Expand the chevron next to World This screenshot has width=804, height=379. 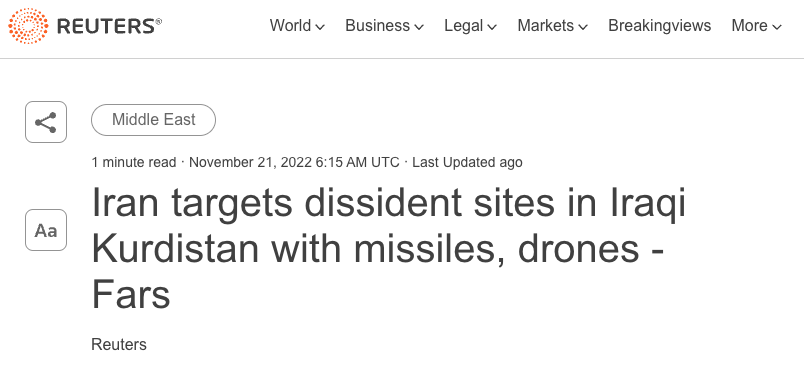point(320,27)
